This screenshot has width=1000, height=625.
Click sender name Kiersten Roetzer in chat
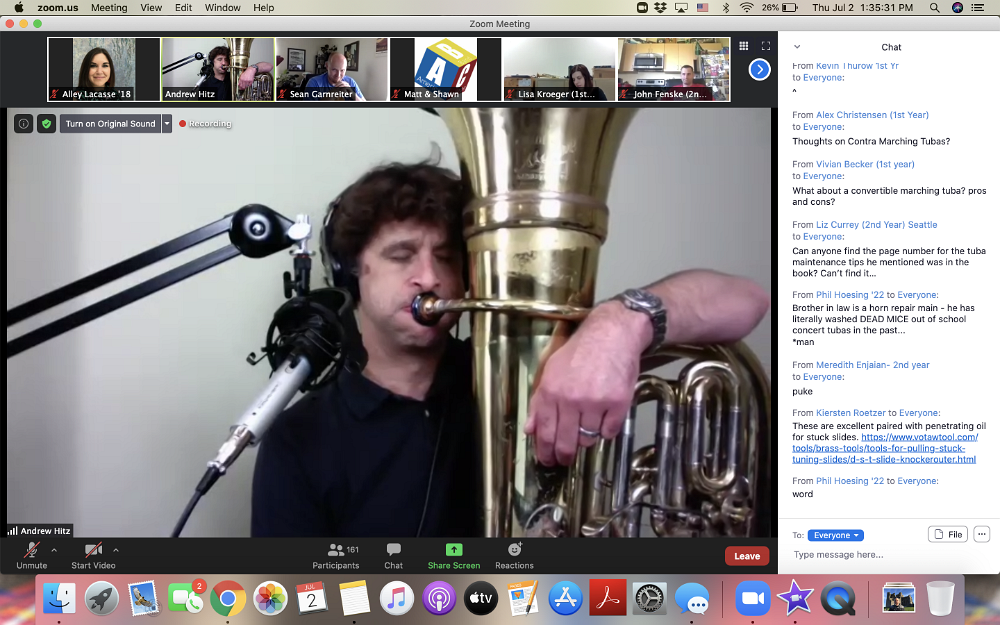pos(851,413)
